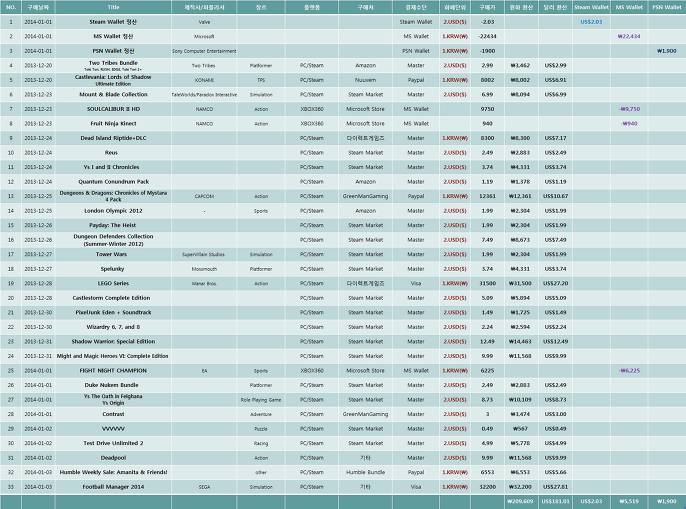Click 'PSN Wallet 정산' title cell

[x=113, y=51]
